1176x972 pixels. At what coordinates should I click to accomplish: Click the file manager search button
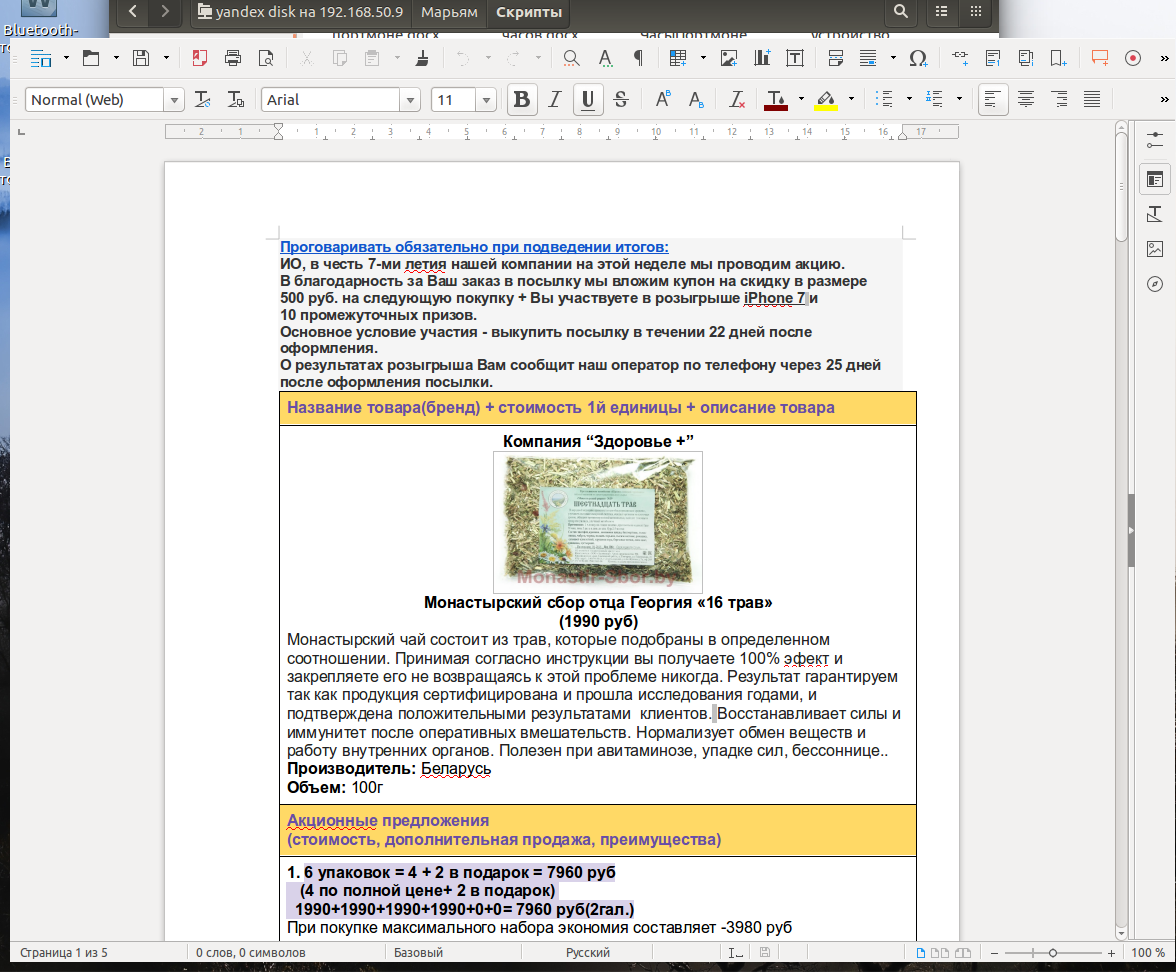(901, 11)
